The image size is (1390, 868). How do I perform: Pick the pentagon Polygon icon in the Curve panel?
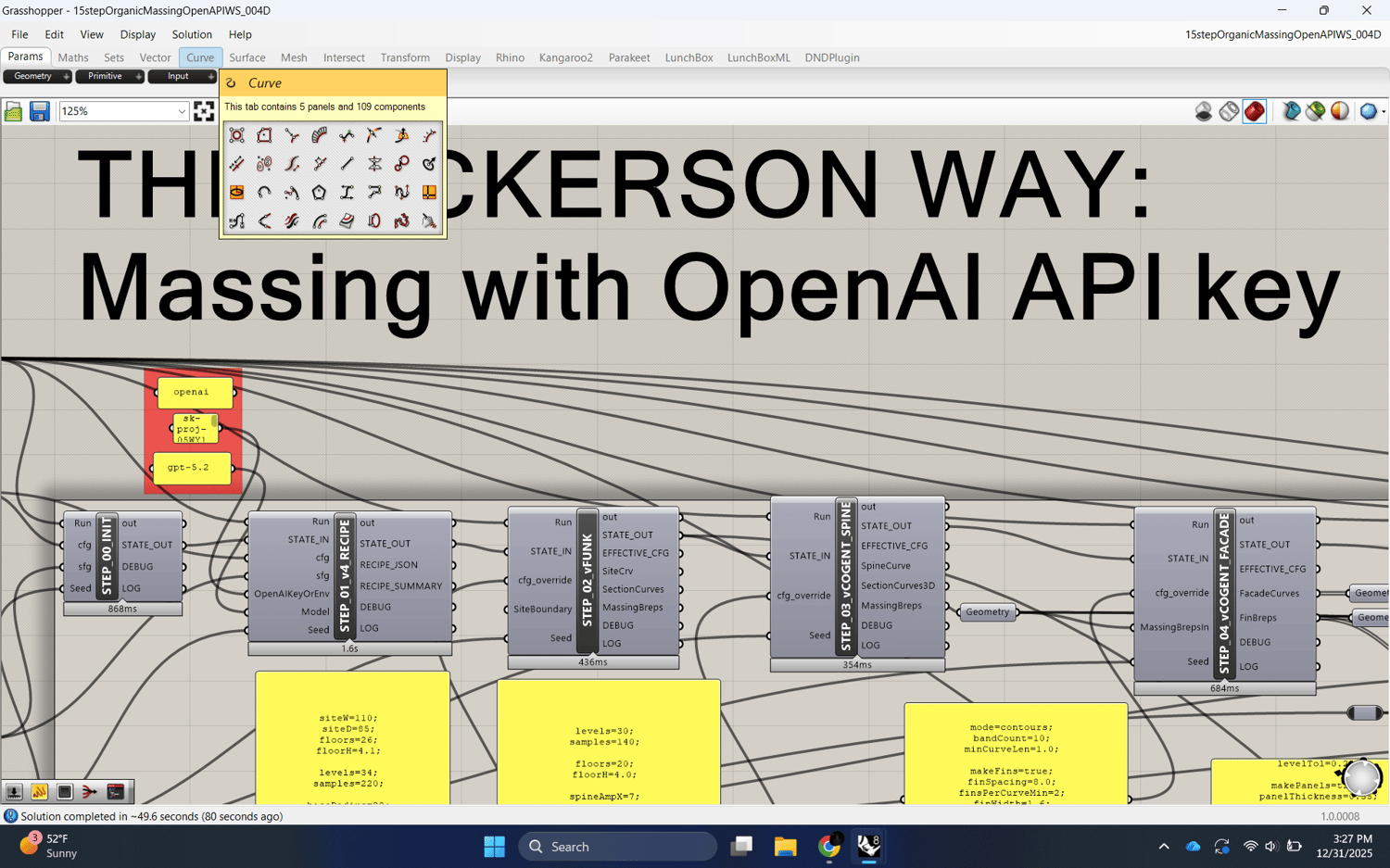319,193
